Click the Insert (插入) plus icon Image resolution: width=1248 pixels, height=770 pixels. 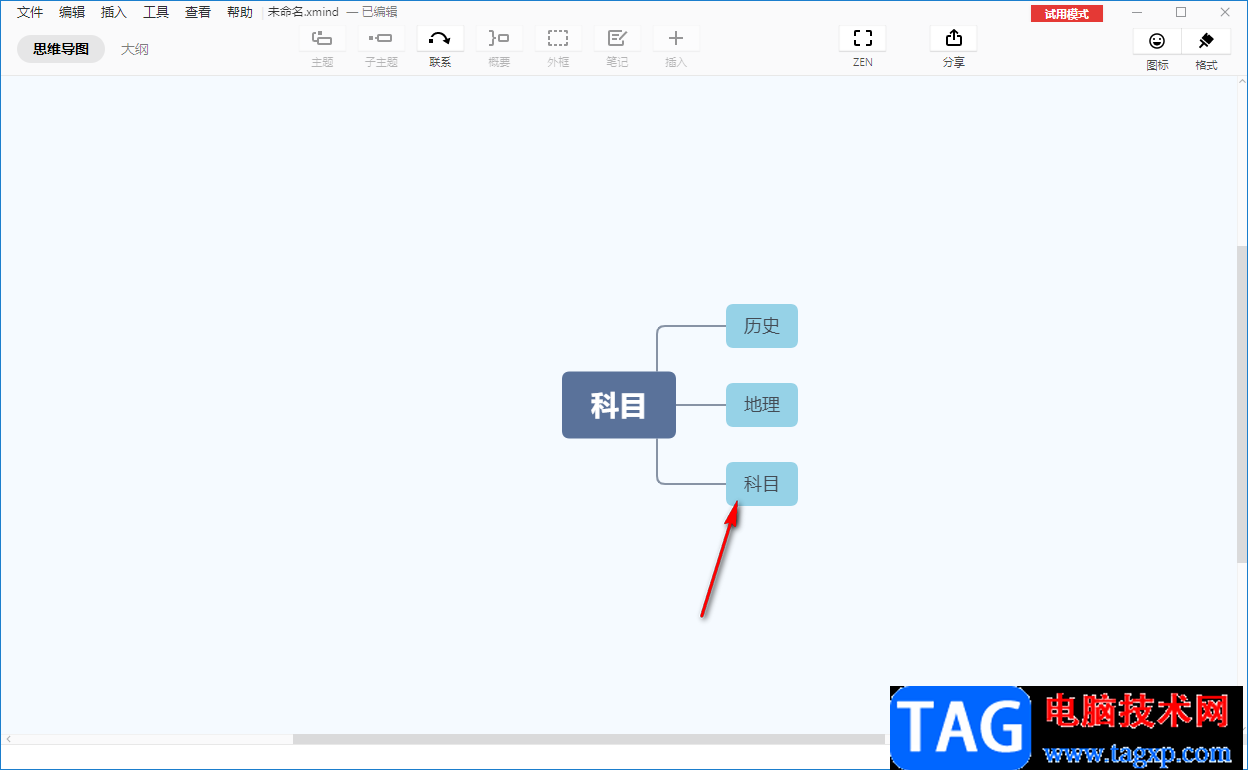(x=676, y=39)
